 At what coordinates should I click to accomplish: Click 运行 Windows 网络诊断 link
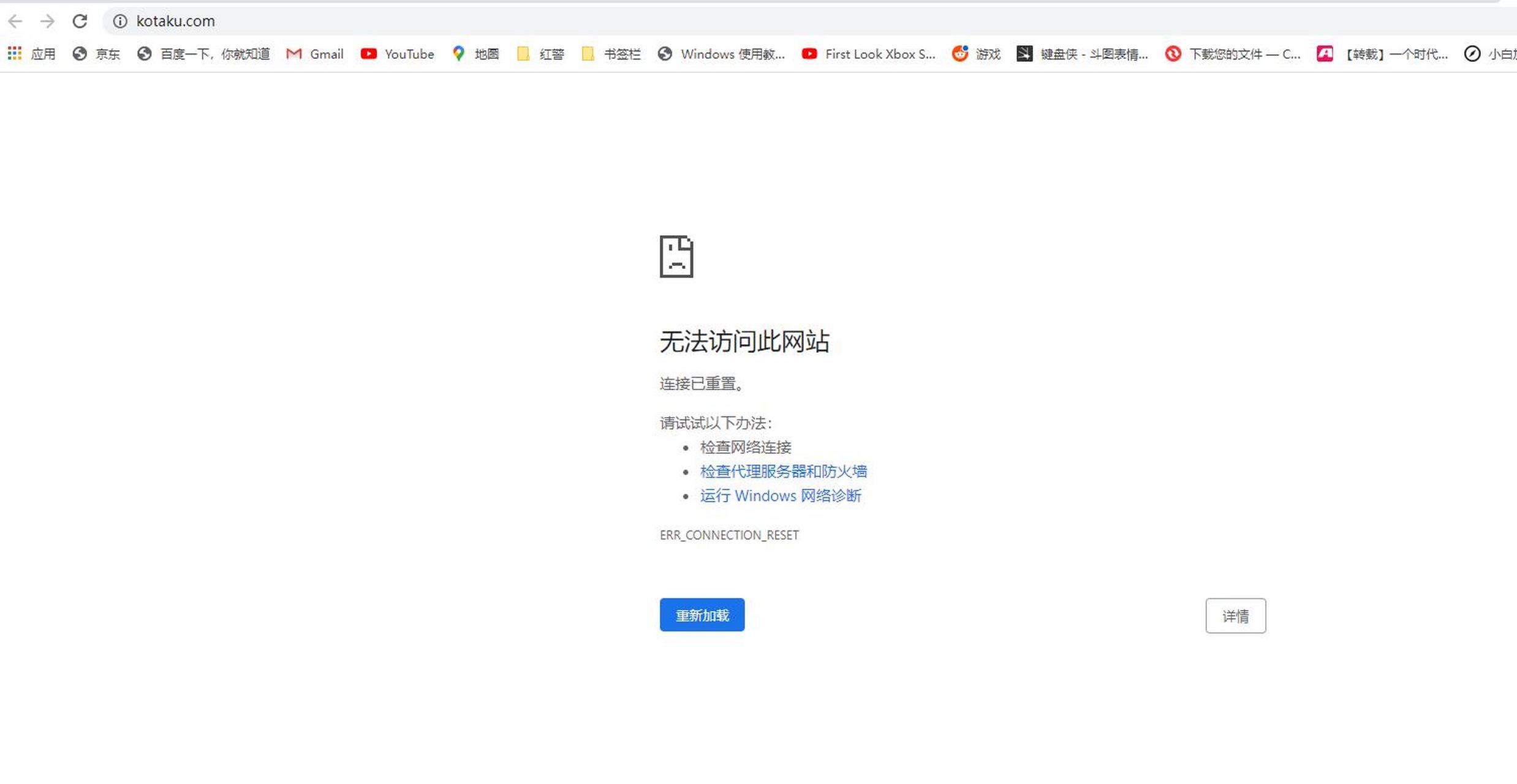780,495
